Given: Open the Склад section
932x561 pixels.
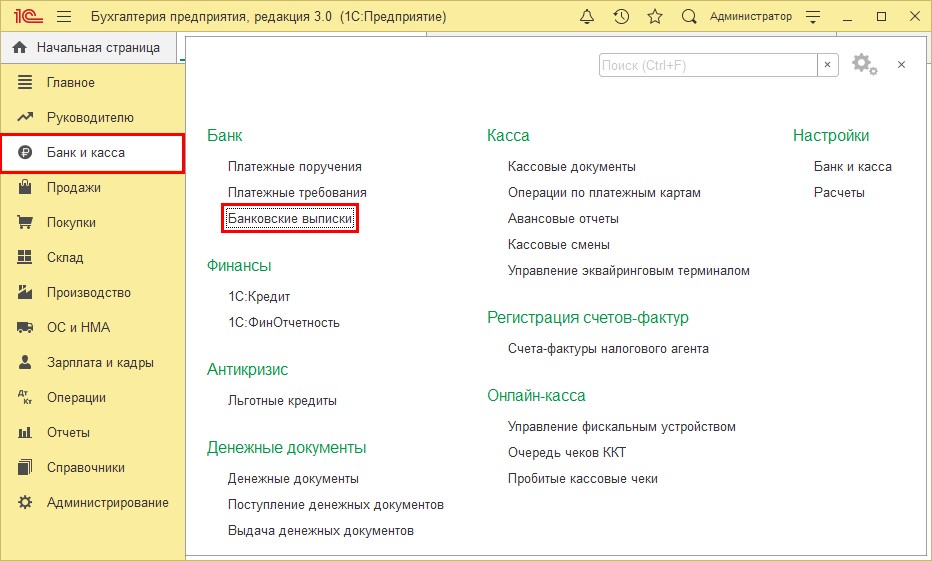Looking at the screenshot, I should point(92,257).
